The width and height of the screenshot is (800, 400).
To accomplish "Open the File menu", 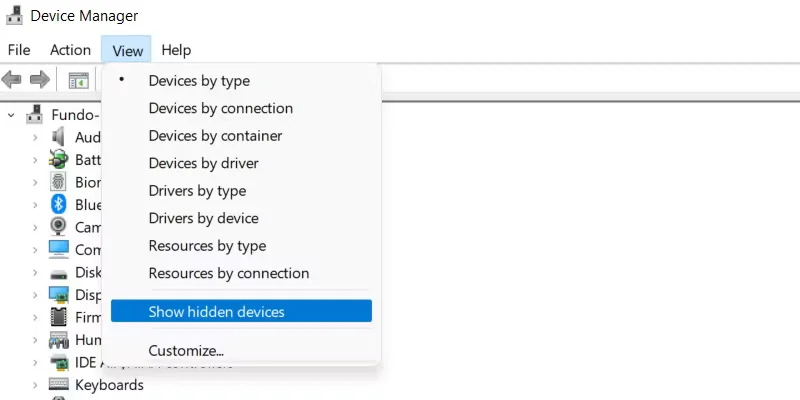I will coord(19,50).
